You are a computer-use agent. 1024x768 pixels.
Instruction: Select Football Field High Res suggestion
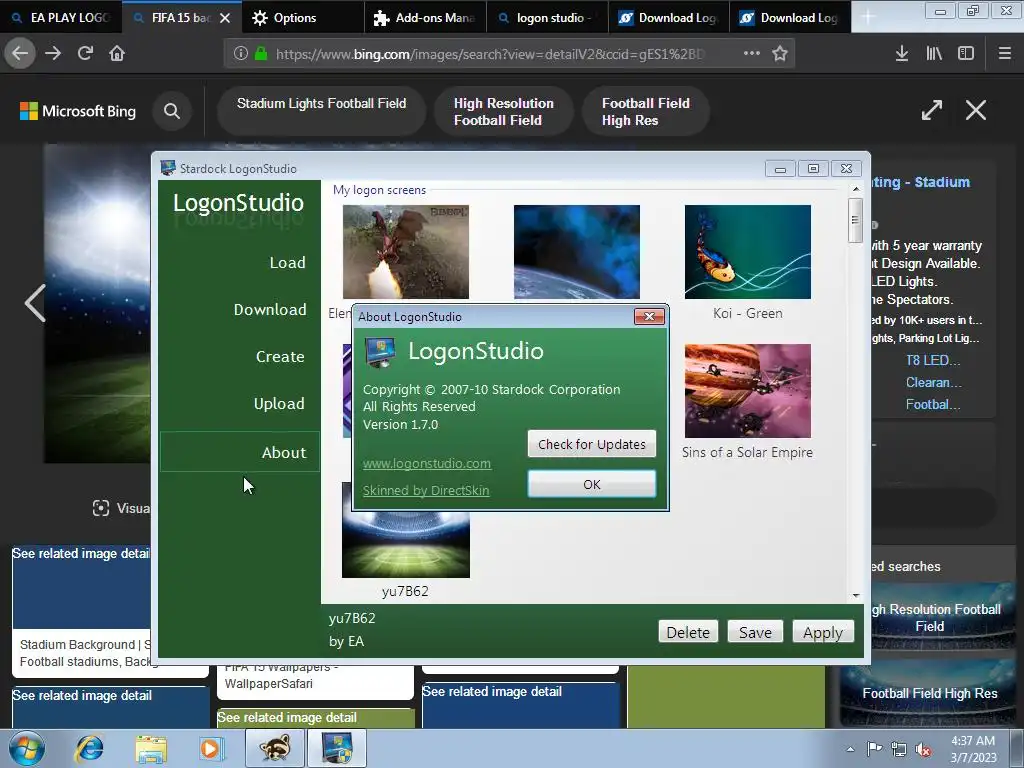click(x=645, y=111)
